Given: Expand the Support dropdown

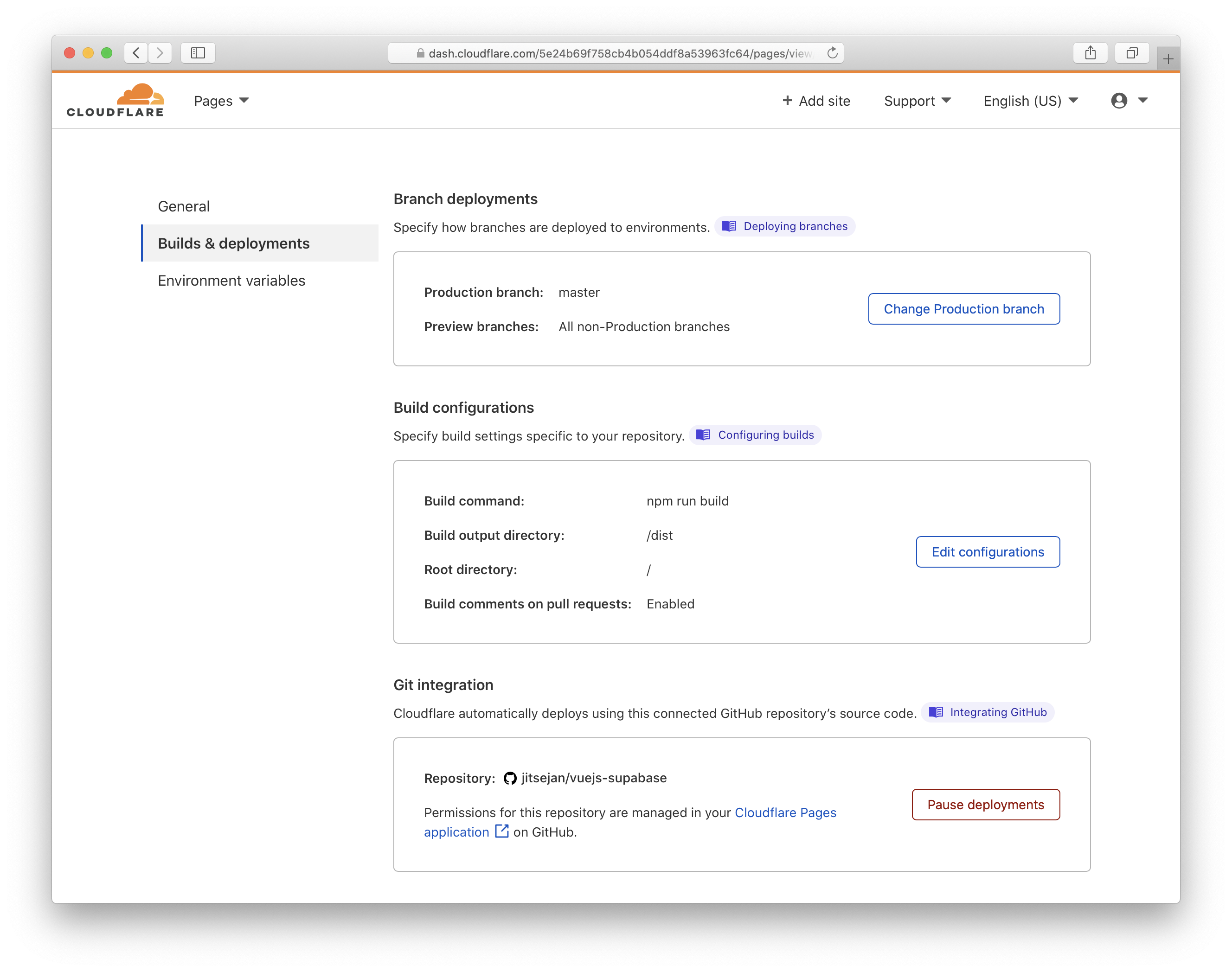Looking at the screenshot, I should tap(917, 101).
